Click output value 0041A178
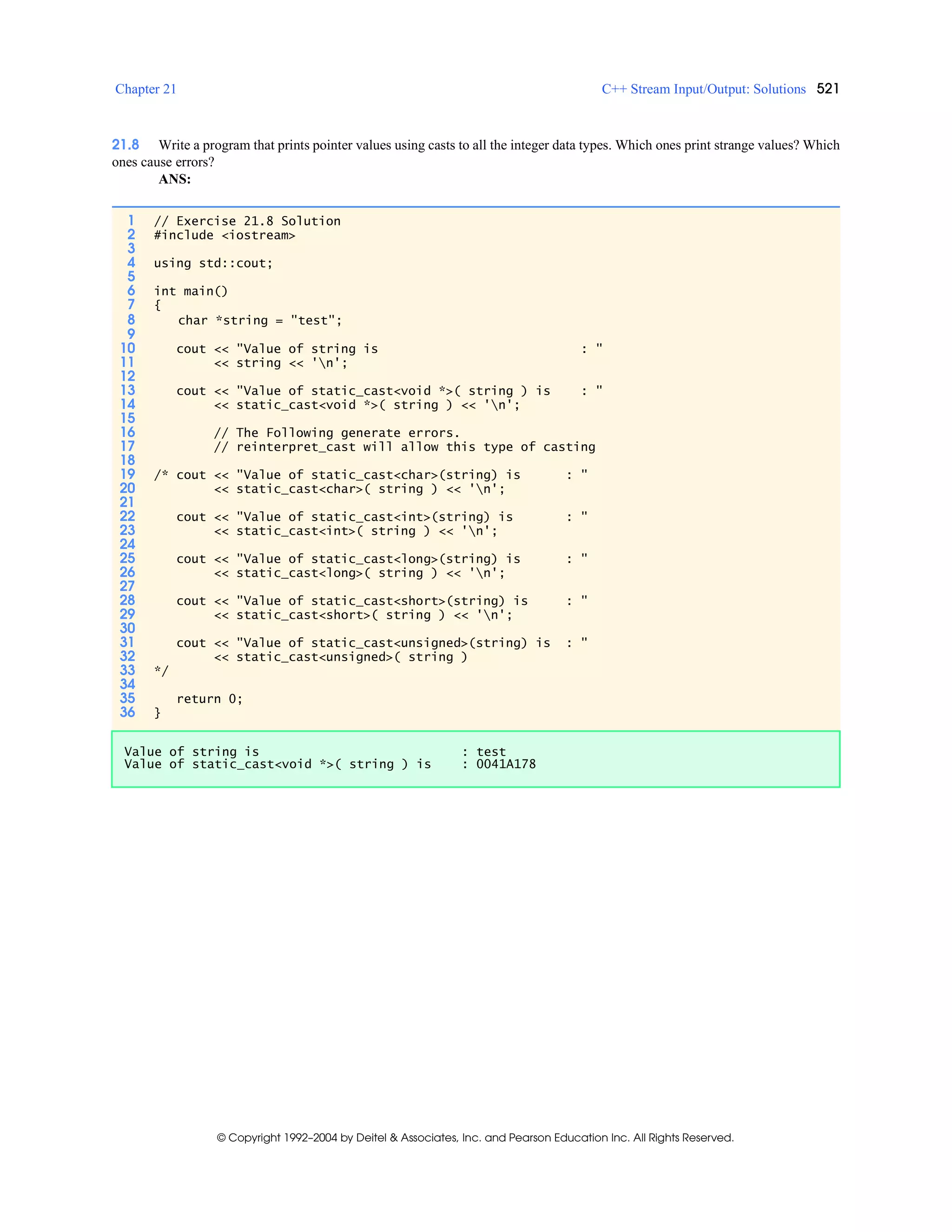This screenshot has height=1232, width=952. point(506,764)
